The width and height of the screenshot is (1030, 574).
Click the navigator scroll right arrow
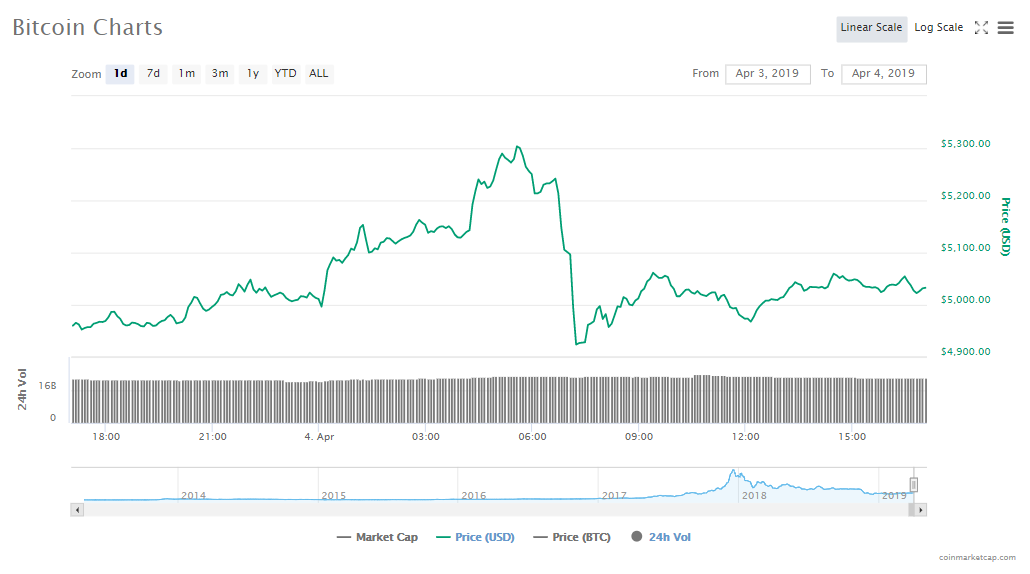click(921, 510)
